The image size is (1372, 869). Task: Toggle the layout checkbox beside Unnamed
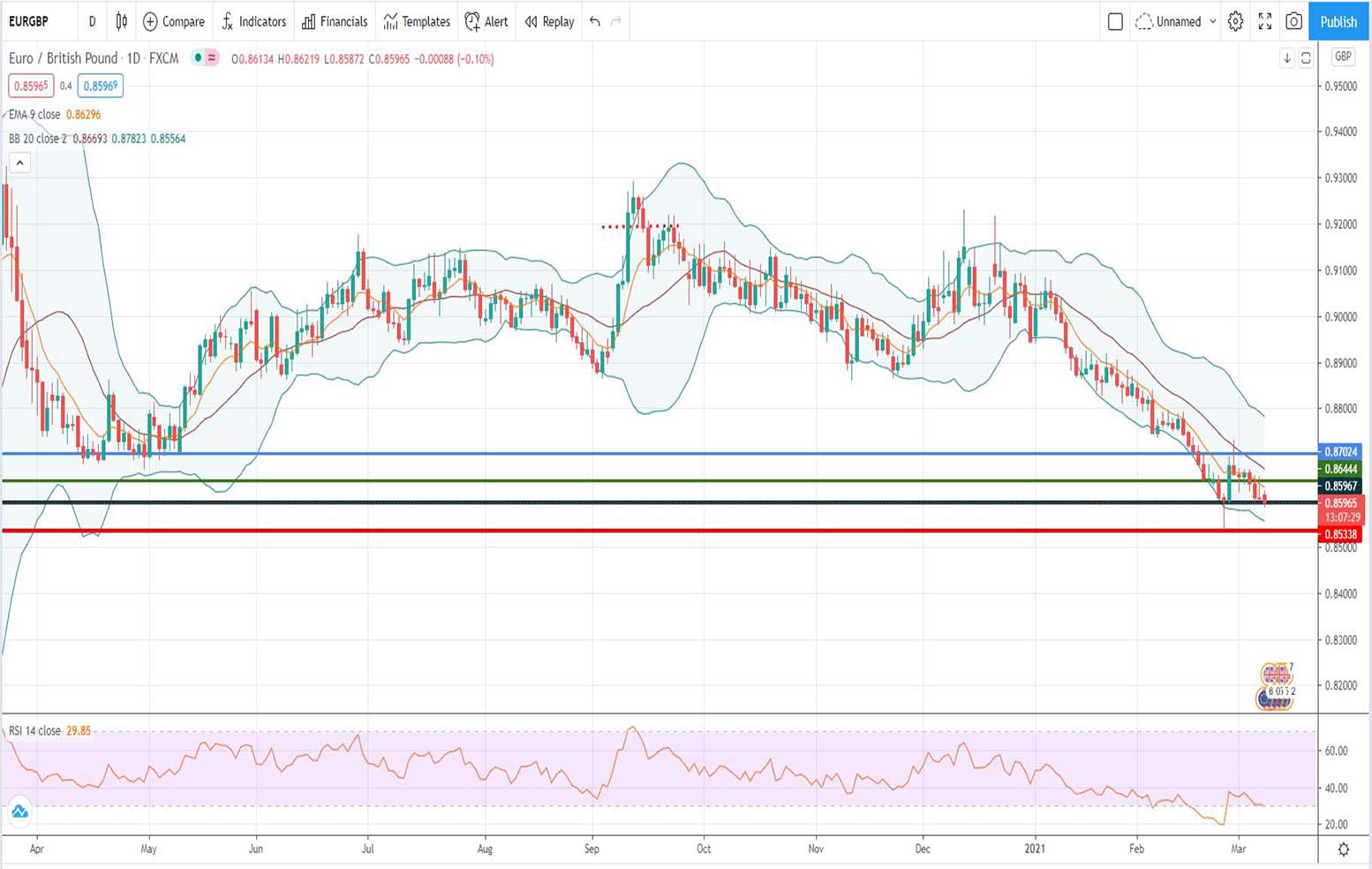1115,22
